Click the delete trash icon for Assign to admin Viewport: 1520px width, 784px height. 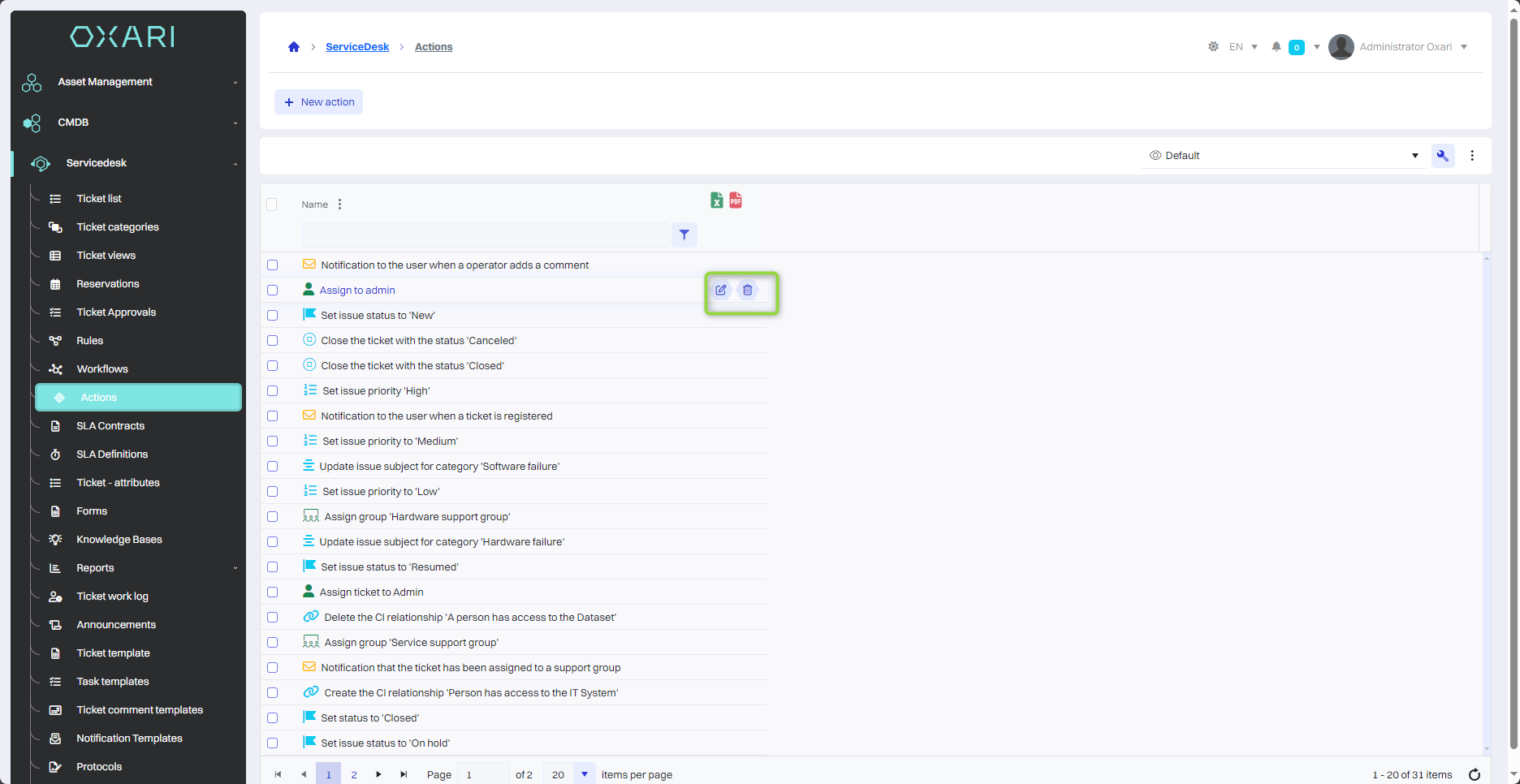[x=747, y=290]
